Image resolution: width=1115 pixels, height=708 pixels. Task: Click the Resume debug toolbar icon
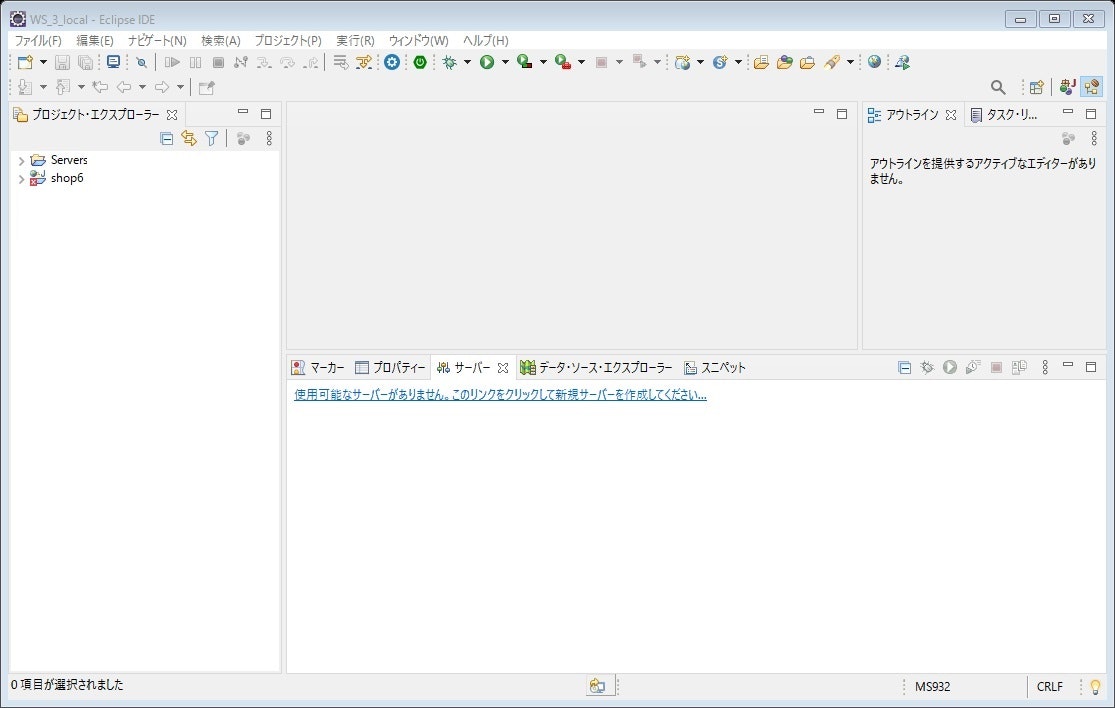pyautogui.click(x=172, y=63)
